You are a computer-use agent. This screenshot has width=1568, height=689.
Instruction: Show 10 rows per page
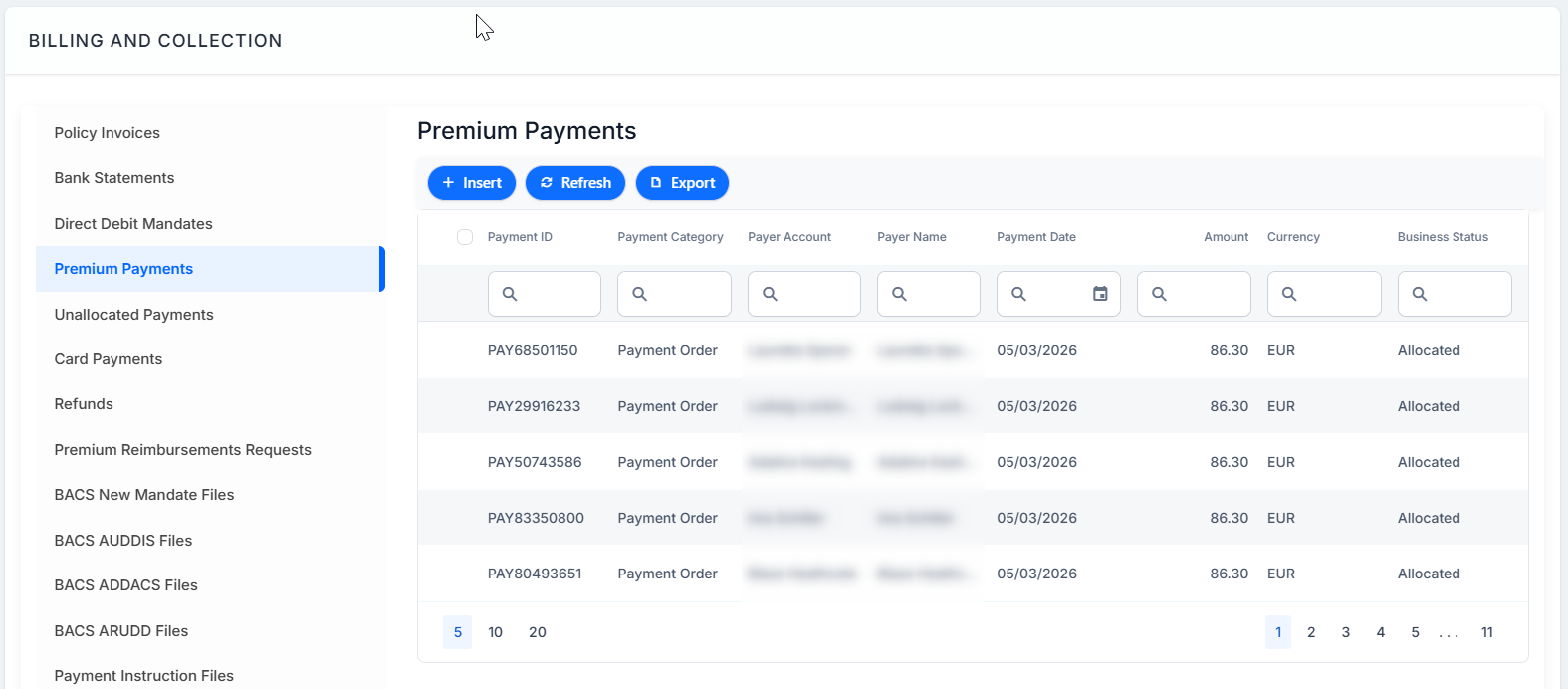[x=495, y=632]
